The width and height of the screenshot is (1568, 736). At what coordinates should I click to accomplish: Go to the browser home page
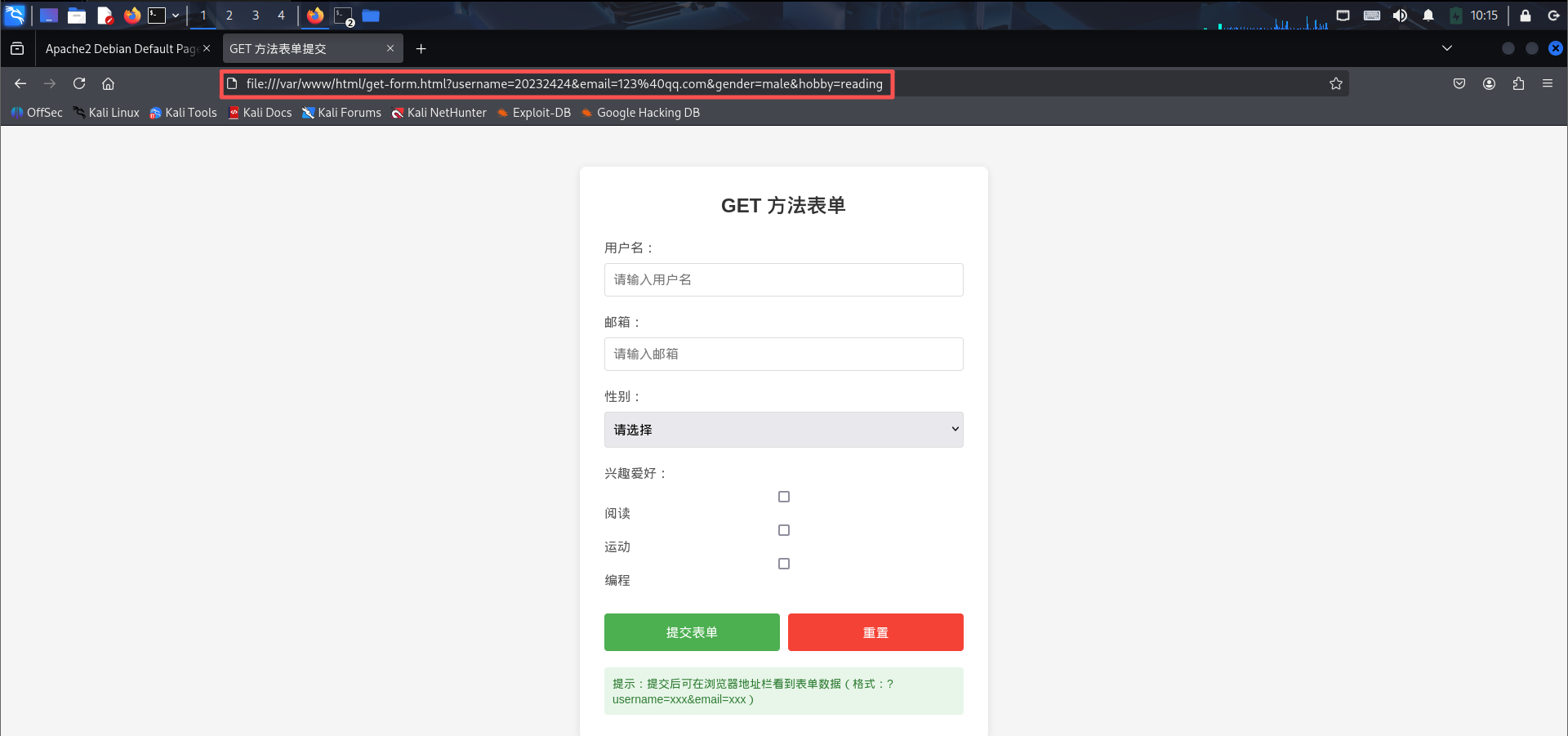[x=109, y=83]
